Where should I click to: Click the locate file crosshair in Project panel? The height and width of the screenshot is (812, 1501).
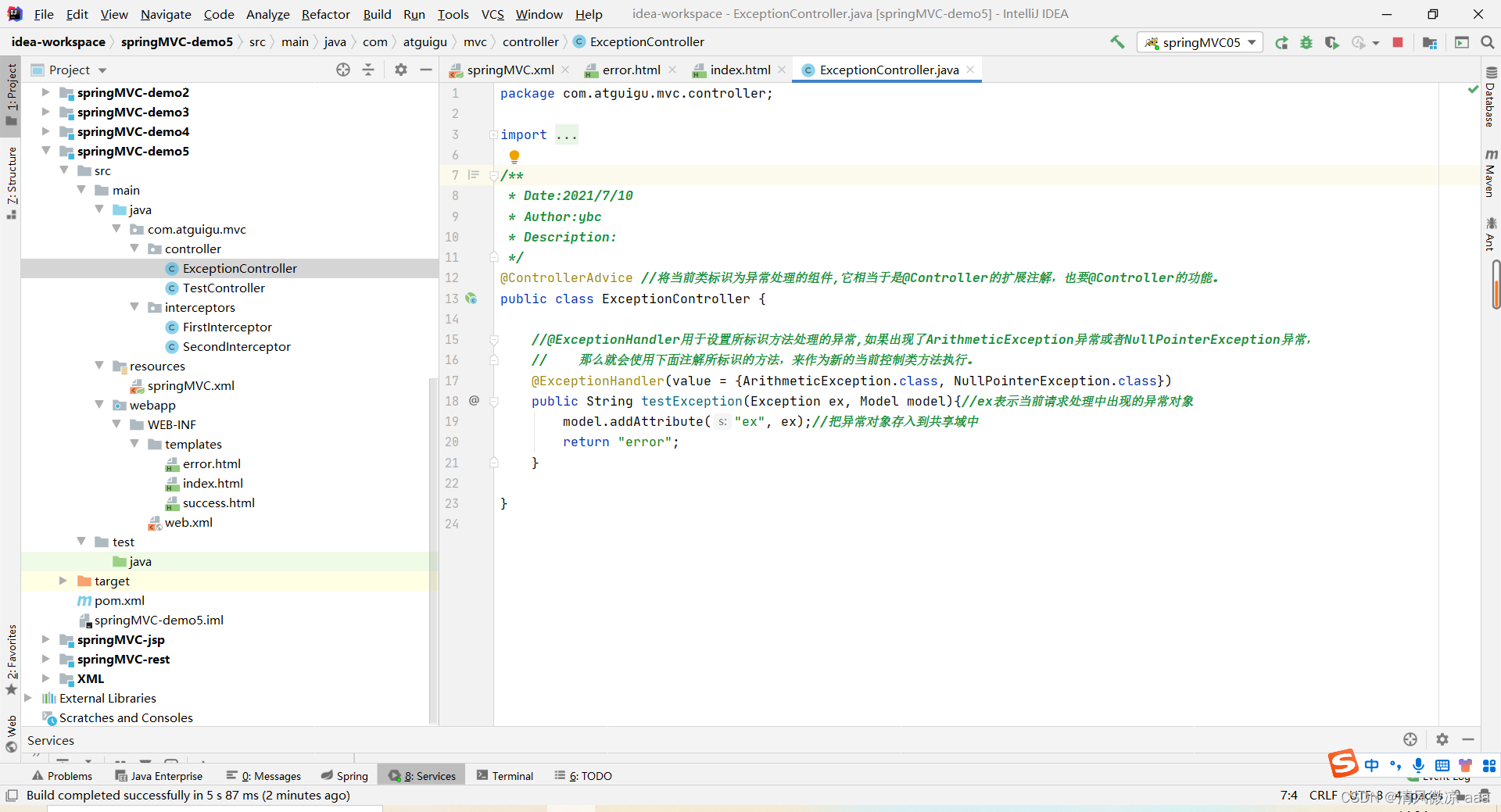pos(343,70)
